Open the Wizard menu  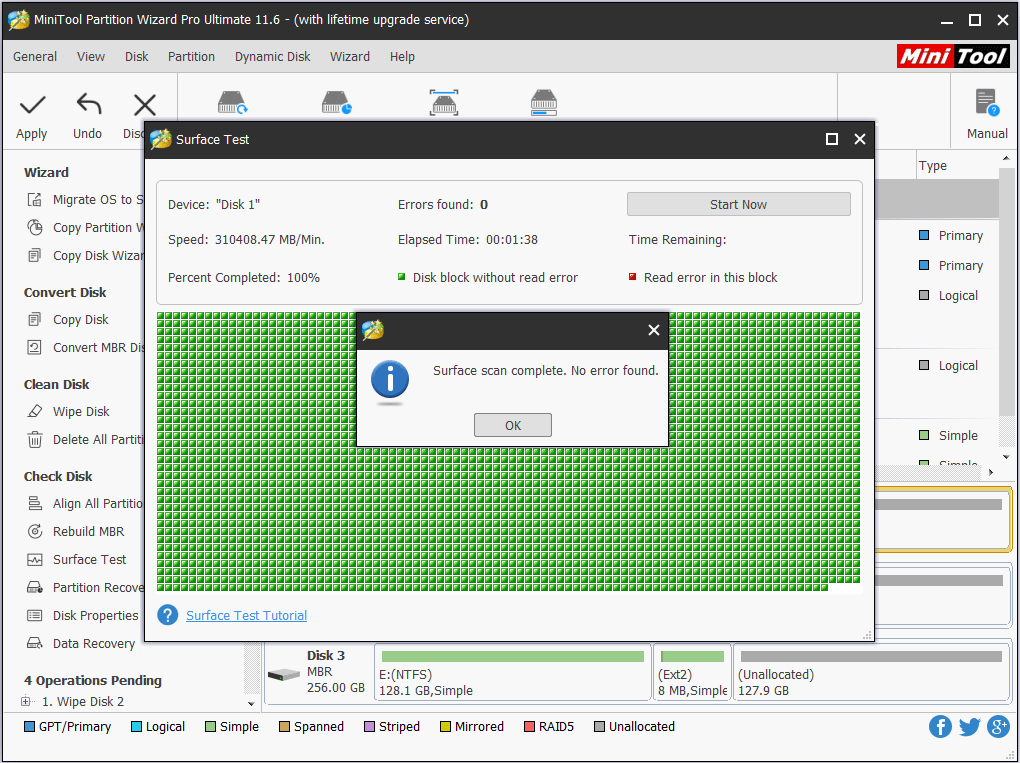pyautogui.click(x=350, y=57)
